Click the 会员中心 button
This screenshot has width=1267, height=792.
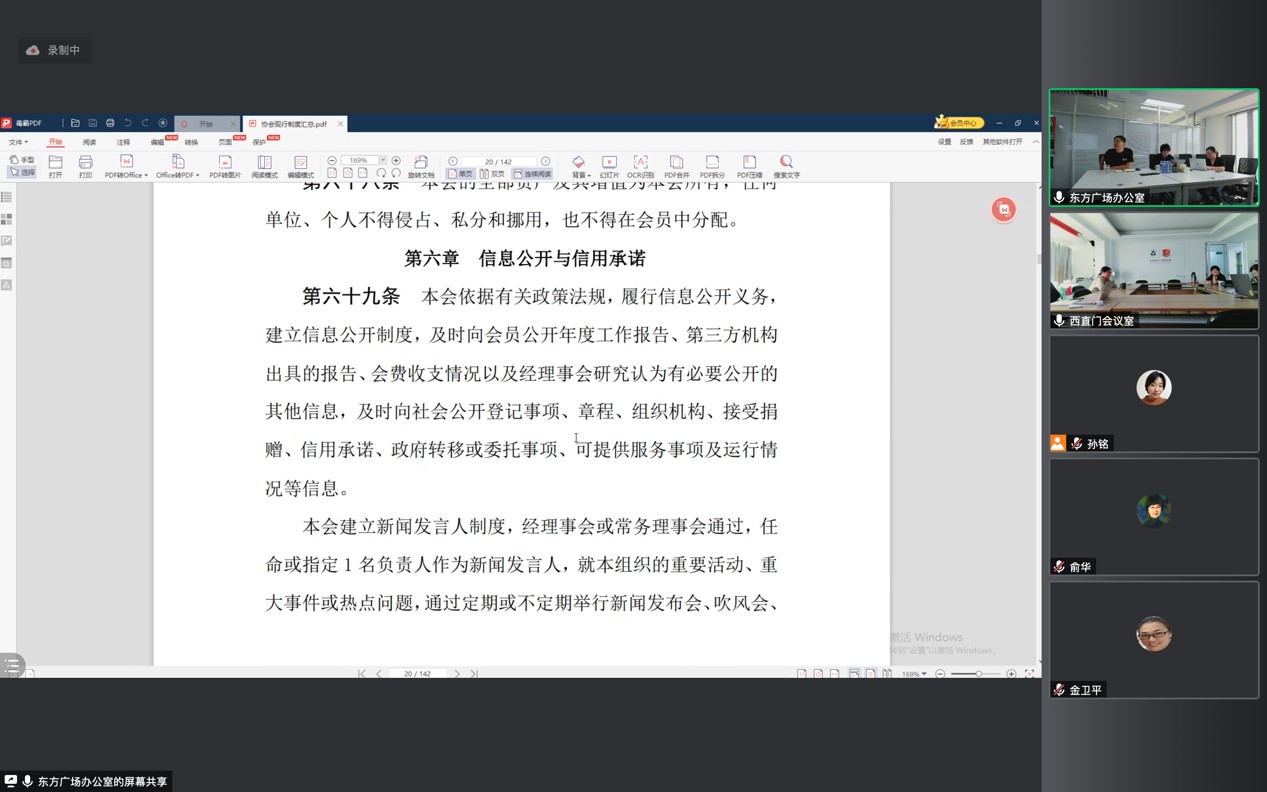[960, 123]
